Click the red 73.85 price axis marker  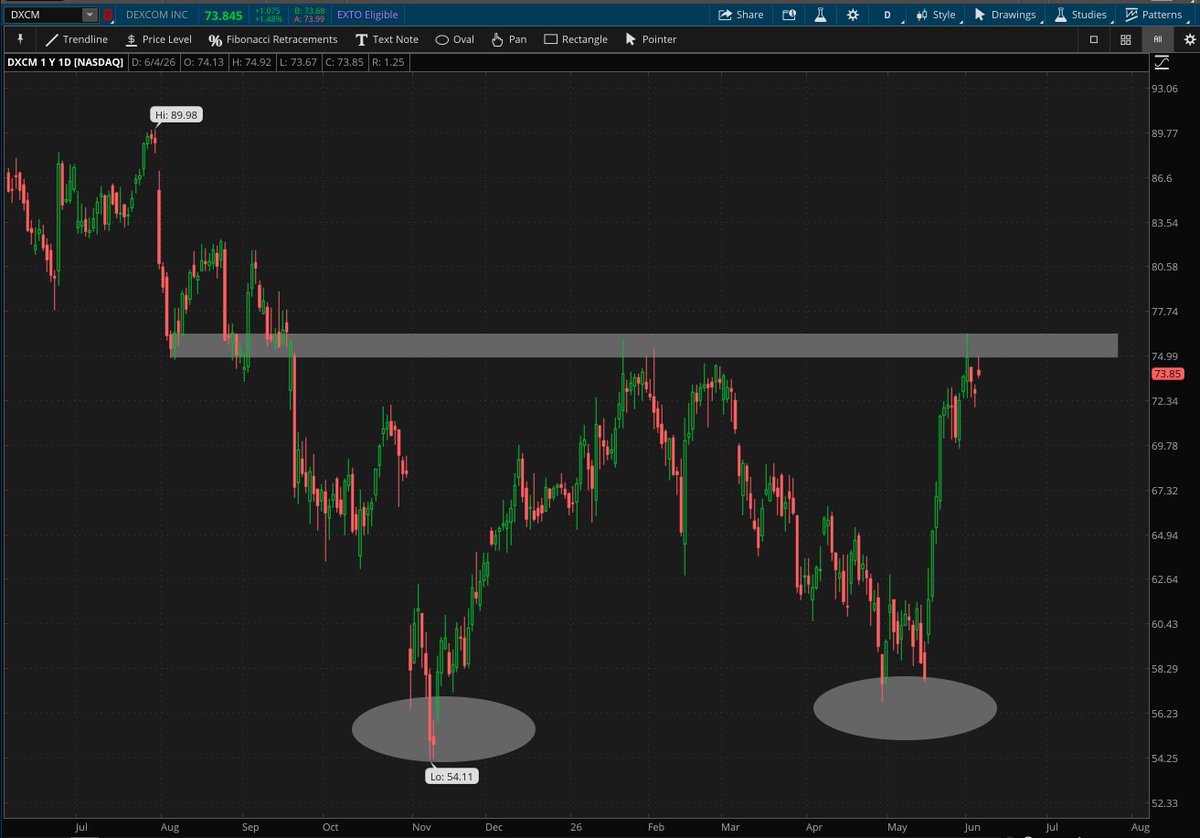coord(1167,374)
